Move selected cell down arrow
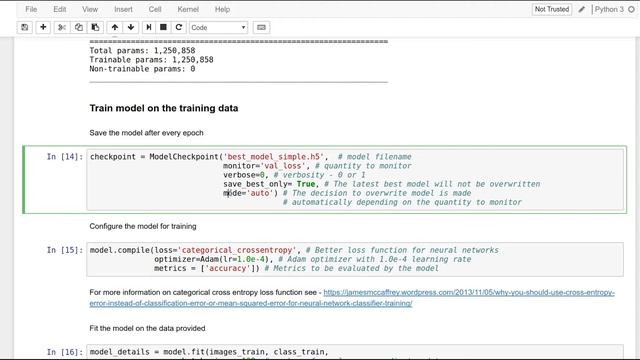This screenshot has width=640, height=360. [x=131, y=27]
